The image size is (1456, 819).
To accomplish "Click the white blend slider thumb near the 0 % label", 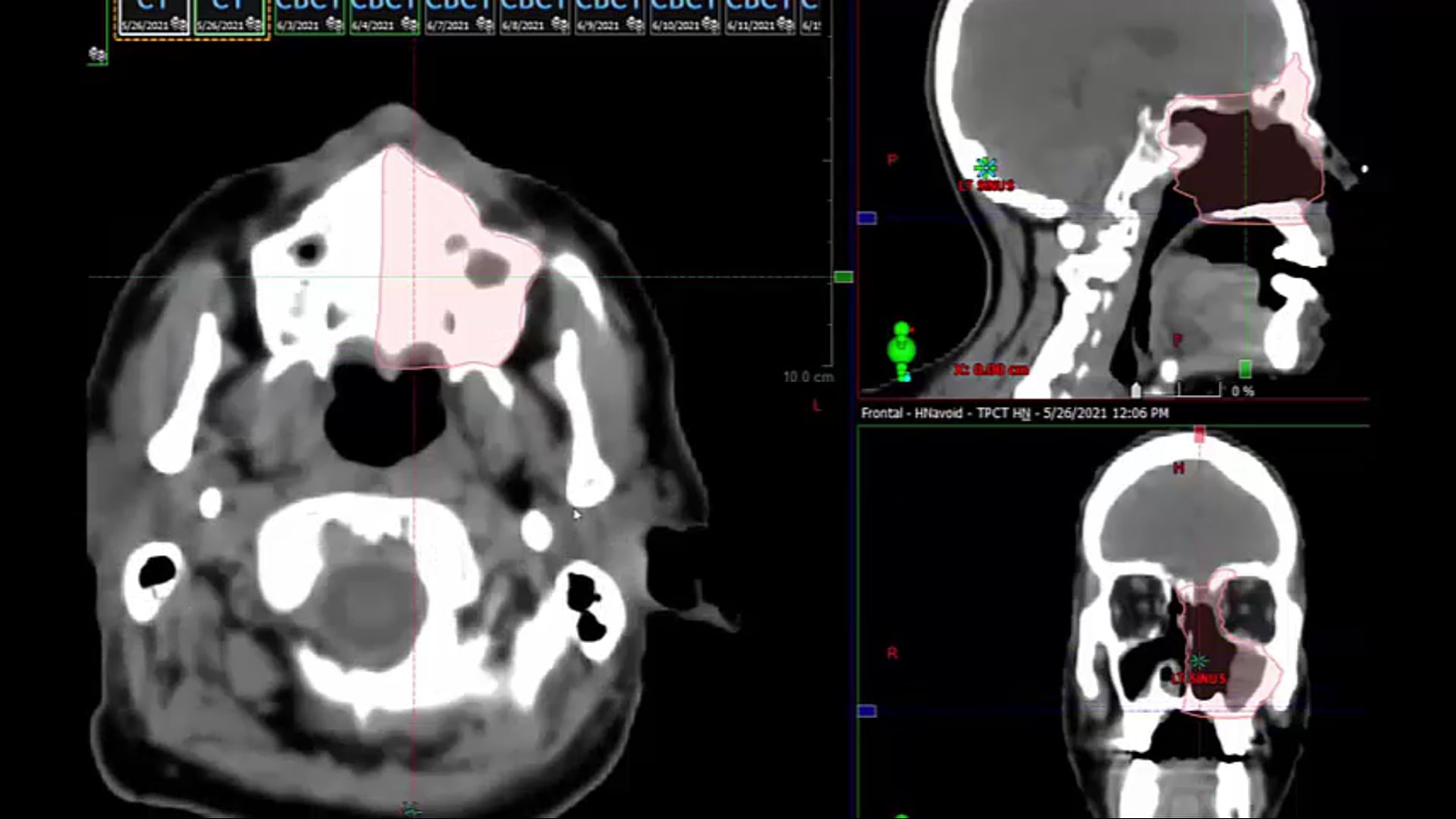I will tap(1136, 389).
